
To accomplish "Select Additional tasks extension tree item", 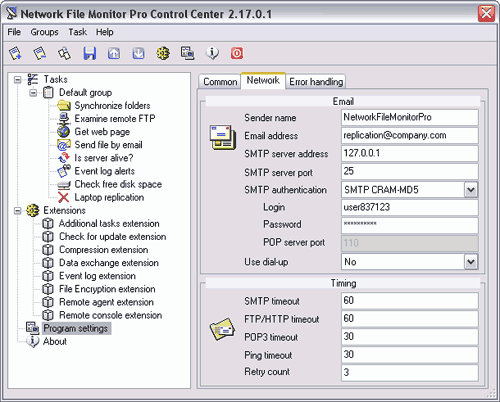I will [109, 224].
